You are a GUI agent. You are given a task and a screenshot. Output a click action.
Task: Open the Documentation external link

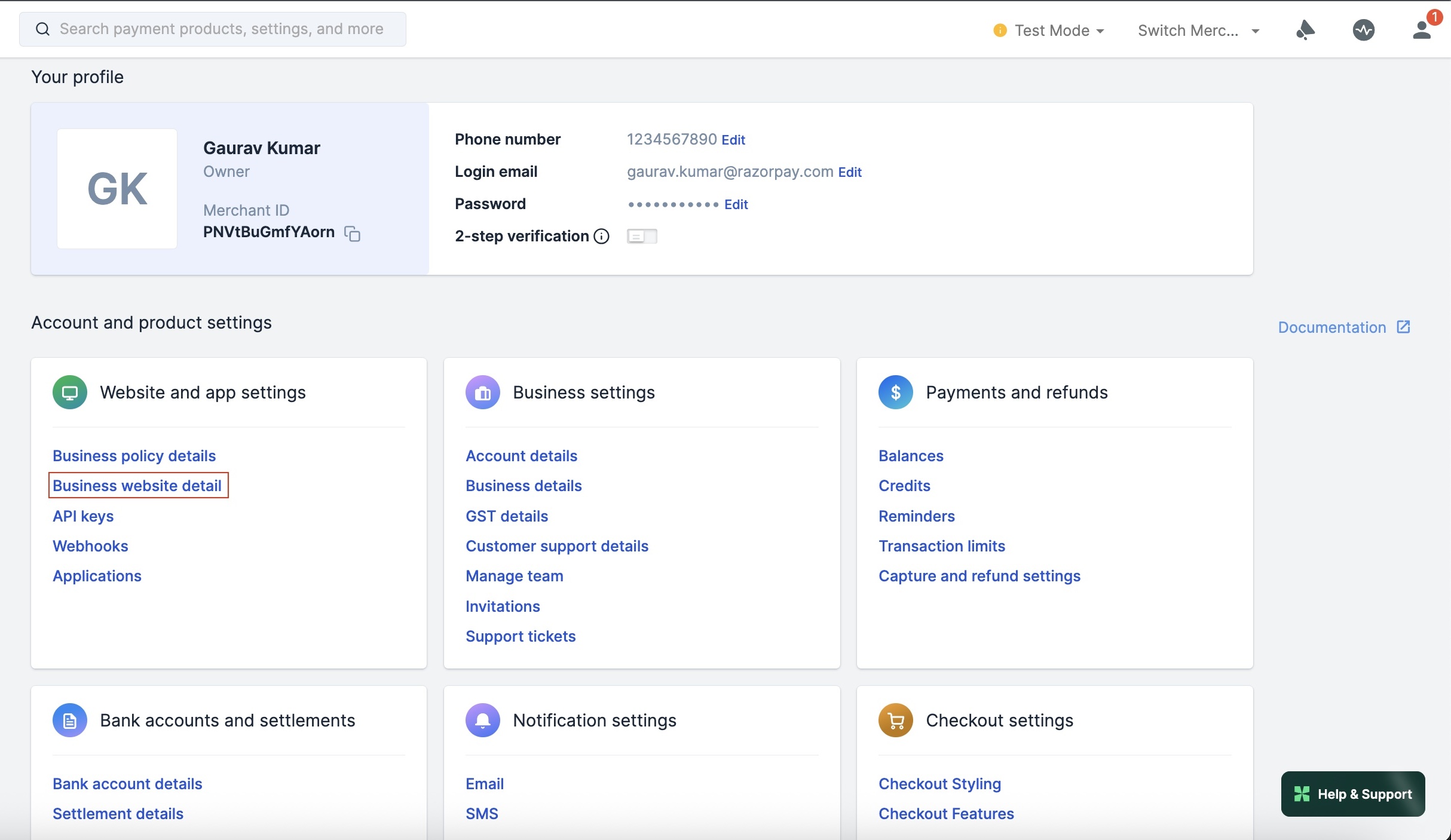1343,327
